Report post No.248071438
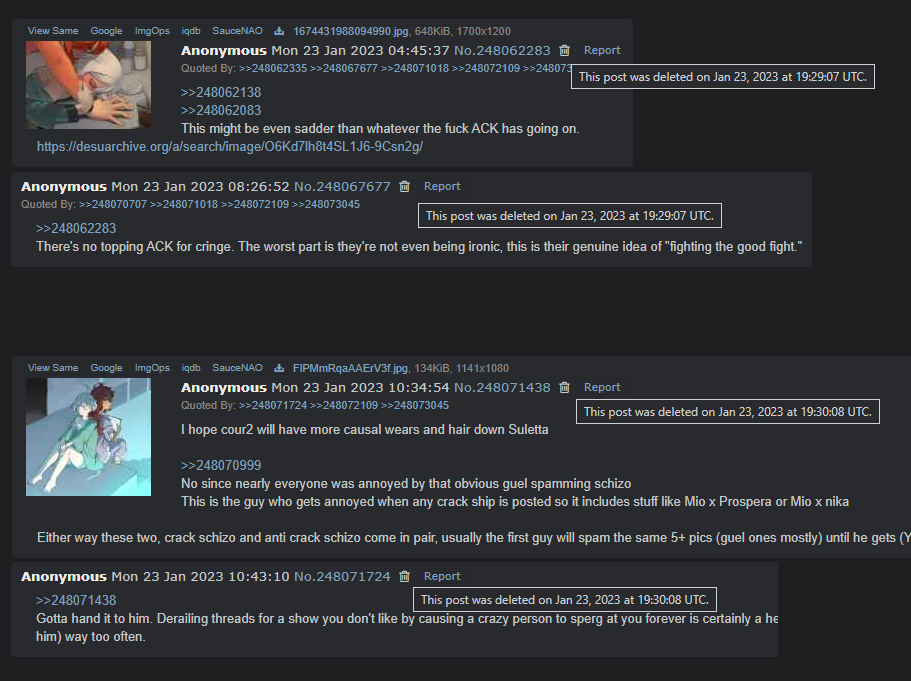This screenshot has height=681, width=911. (x=602, y=387)
